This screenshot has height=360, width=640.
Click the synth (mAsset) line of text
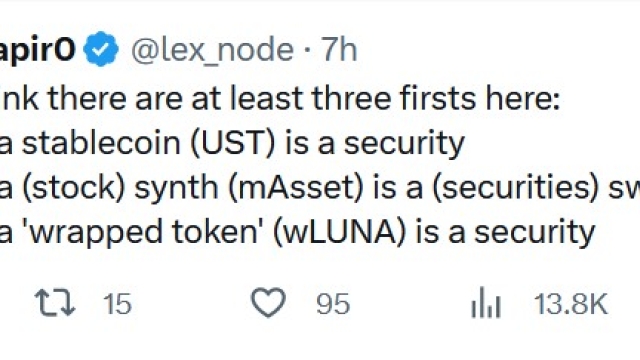tap(320, 188)
